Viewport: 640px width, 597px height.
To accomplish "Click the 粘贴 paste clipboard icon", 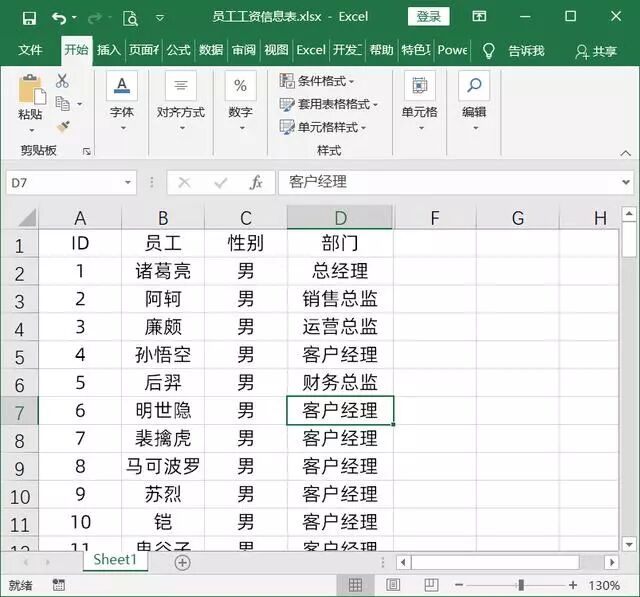I will (x=31, y=90).
